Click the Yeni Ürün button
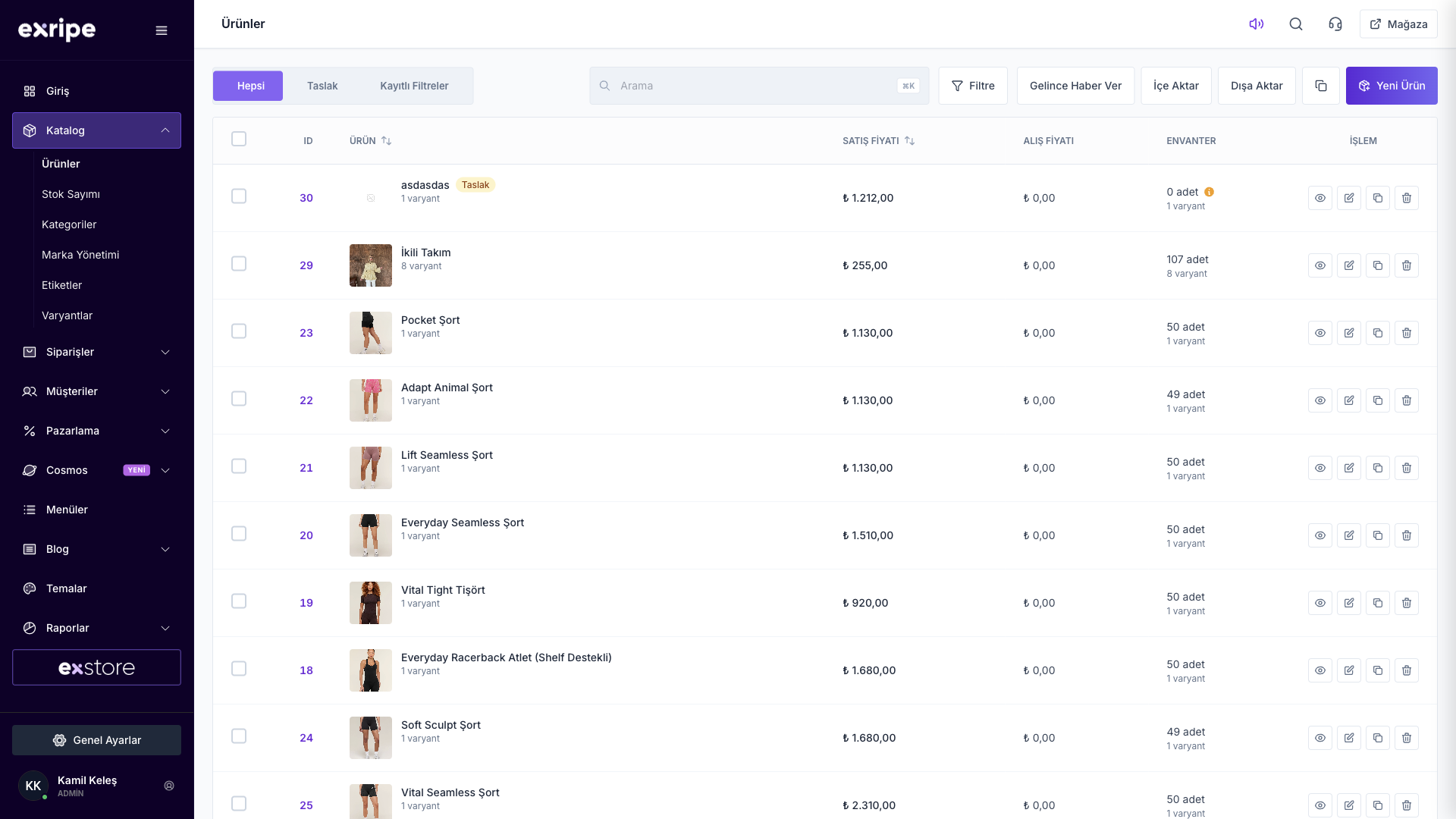This screenshot has width=1456, height=819. 1392,86
